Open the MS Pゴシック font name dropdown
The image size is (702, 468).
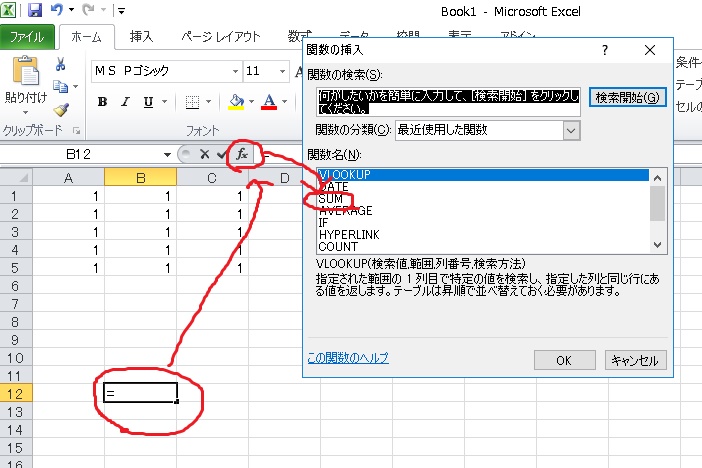click(235, 71)
